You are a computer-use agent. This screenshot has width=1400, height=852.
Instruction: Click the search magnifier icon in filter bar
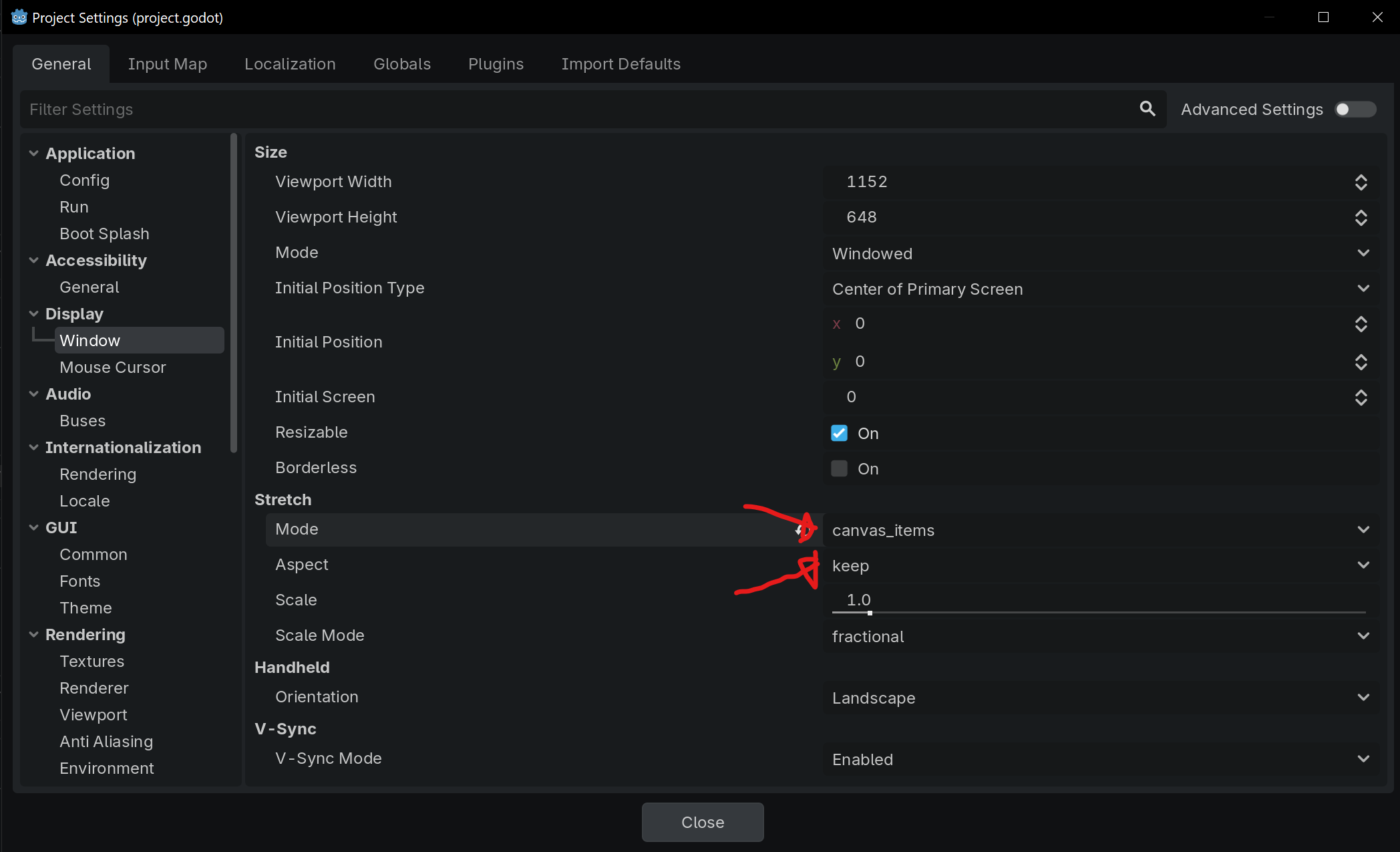pyautogui.click(x=1147, y=109)
